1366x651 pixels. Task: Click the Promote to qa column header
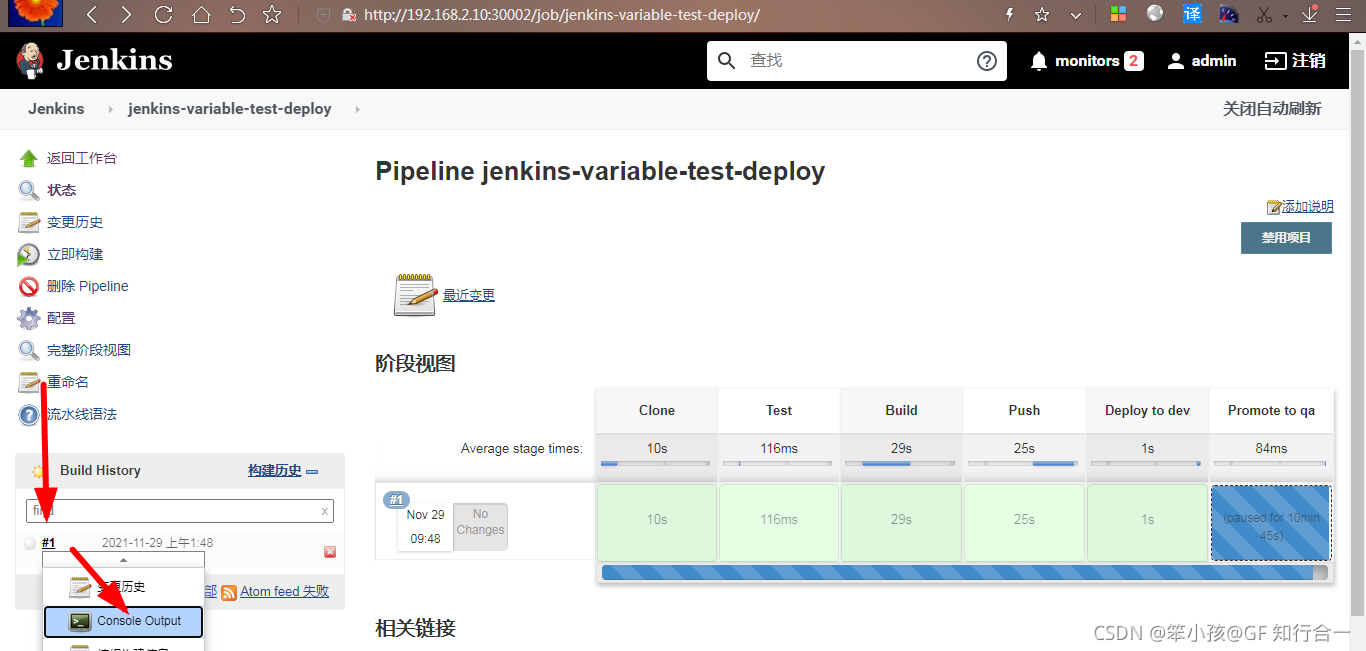pyautogui.click(x=1271, y=410)
